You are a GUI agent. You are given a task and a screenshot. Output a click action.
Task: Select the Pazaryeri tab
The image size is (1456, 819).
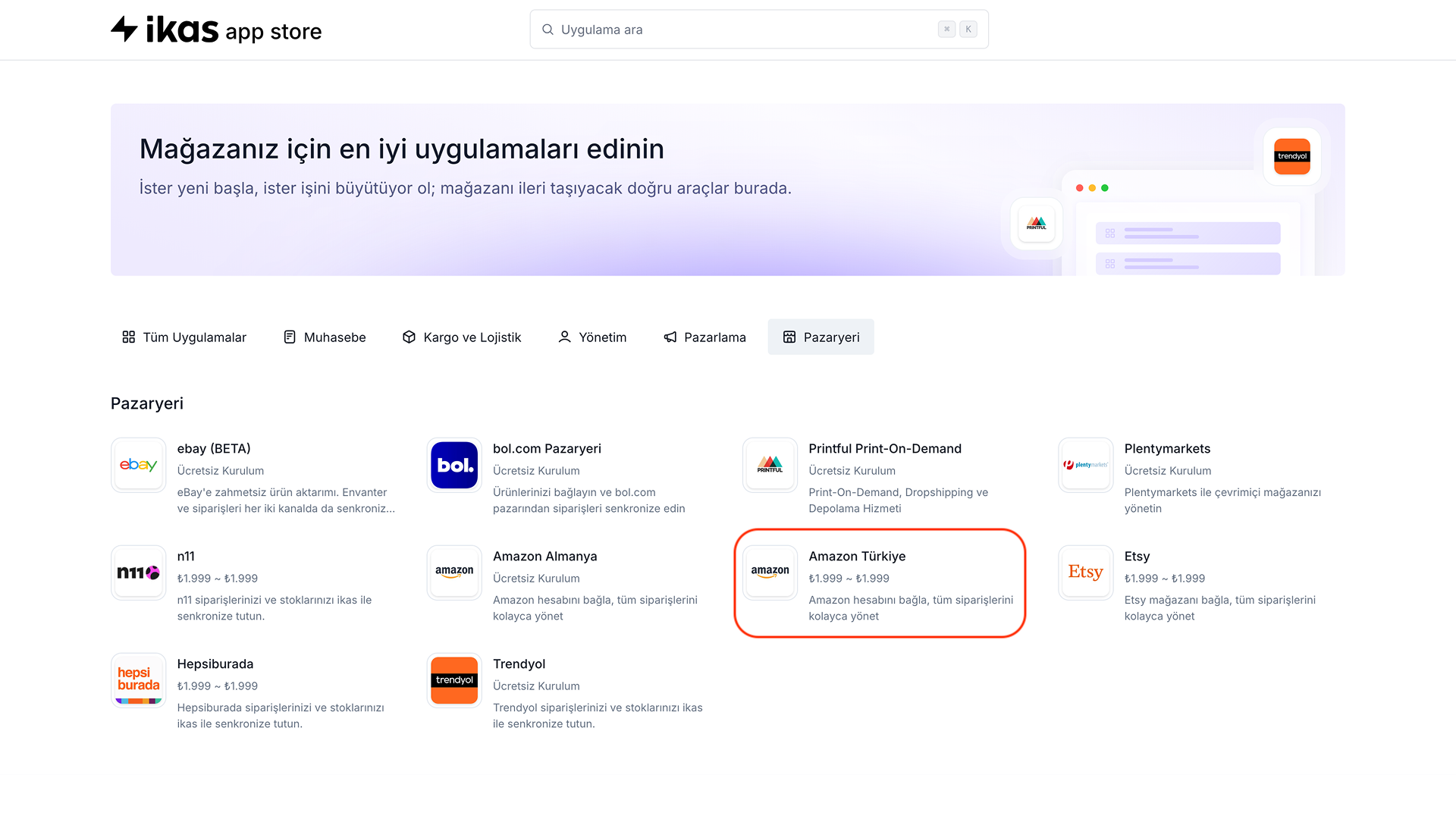(x=821, y=337)
